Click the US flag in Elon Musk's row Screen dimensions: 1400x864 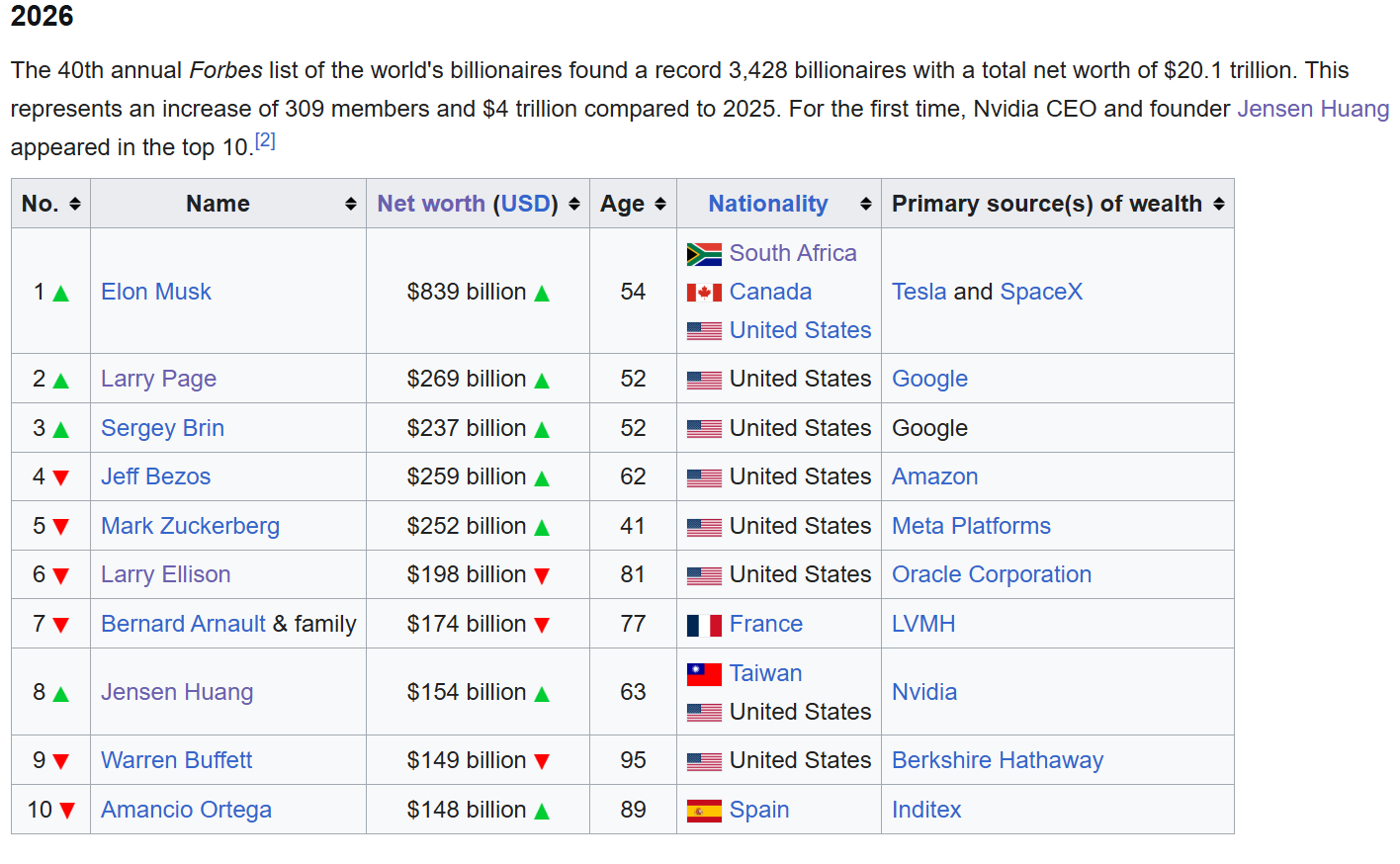point(704,331)
